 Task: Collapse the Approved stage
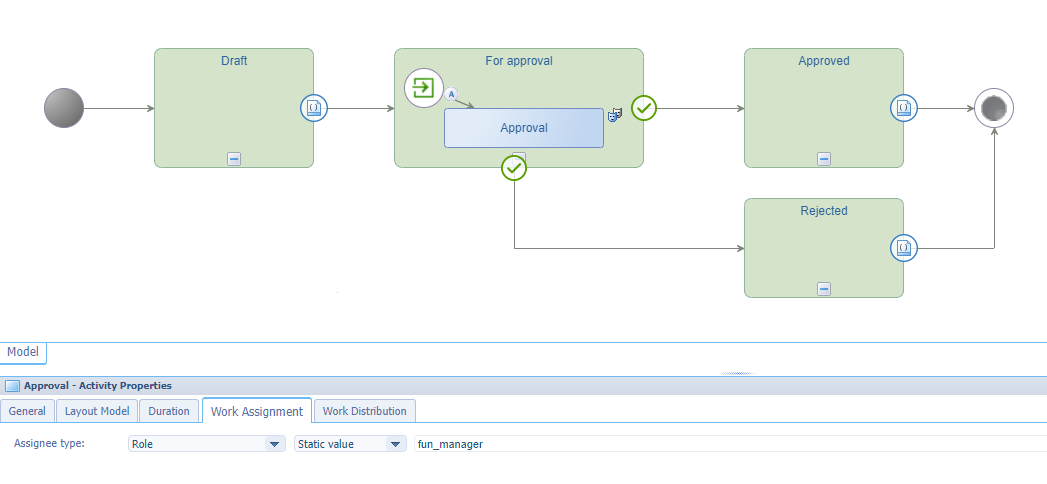pos(824,159)
